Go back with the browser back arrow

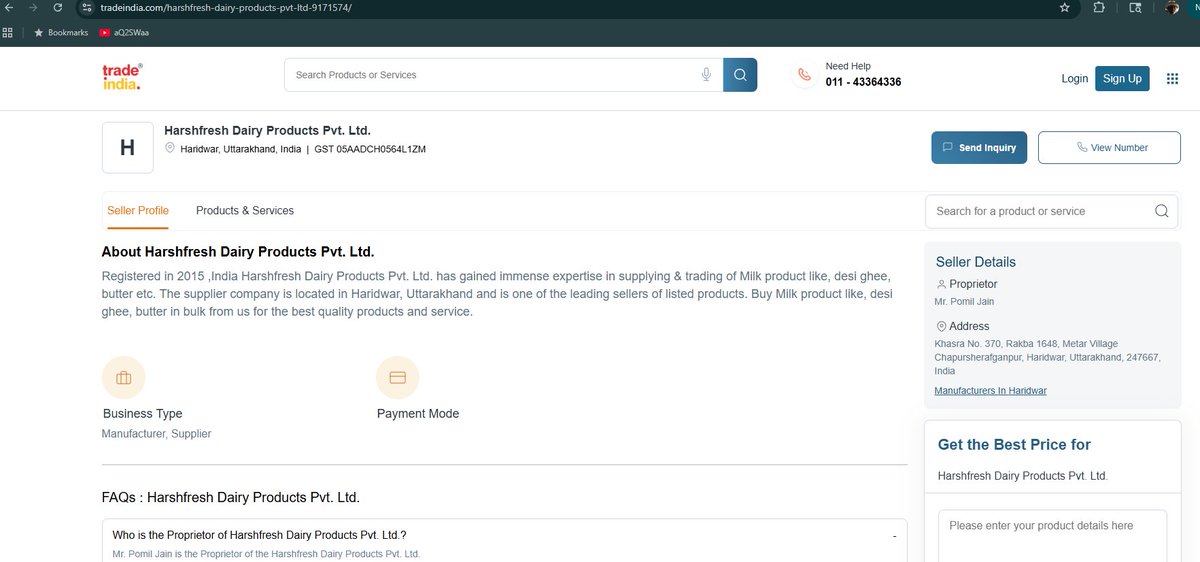(9, 7)
